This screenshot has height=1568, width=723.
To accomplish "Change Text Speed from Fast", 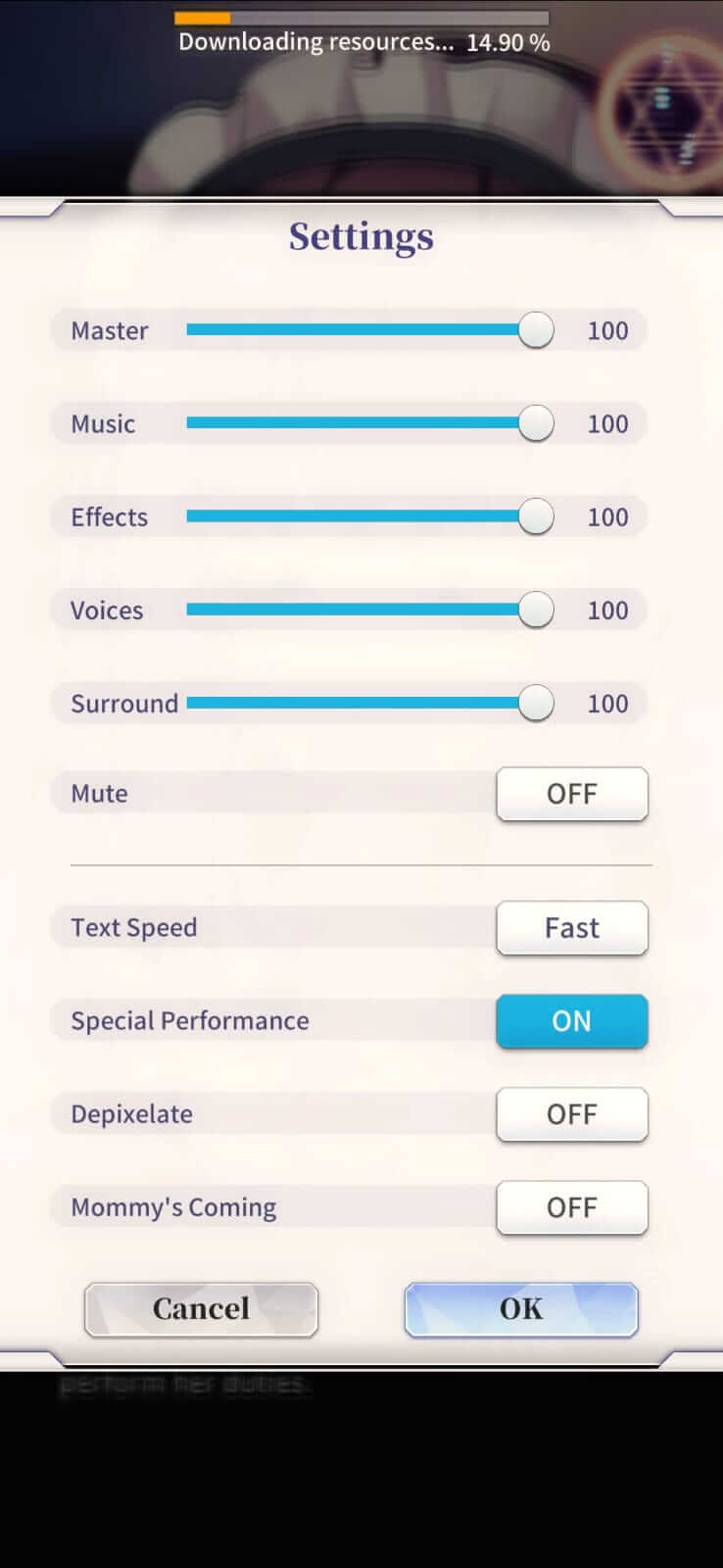I will [572, 928].
